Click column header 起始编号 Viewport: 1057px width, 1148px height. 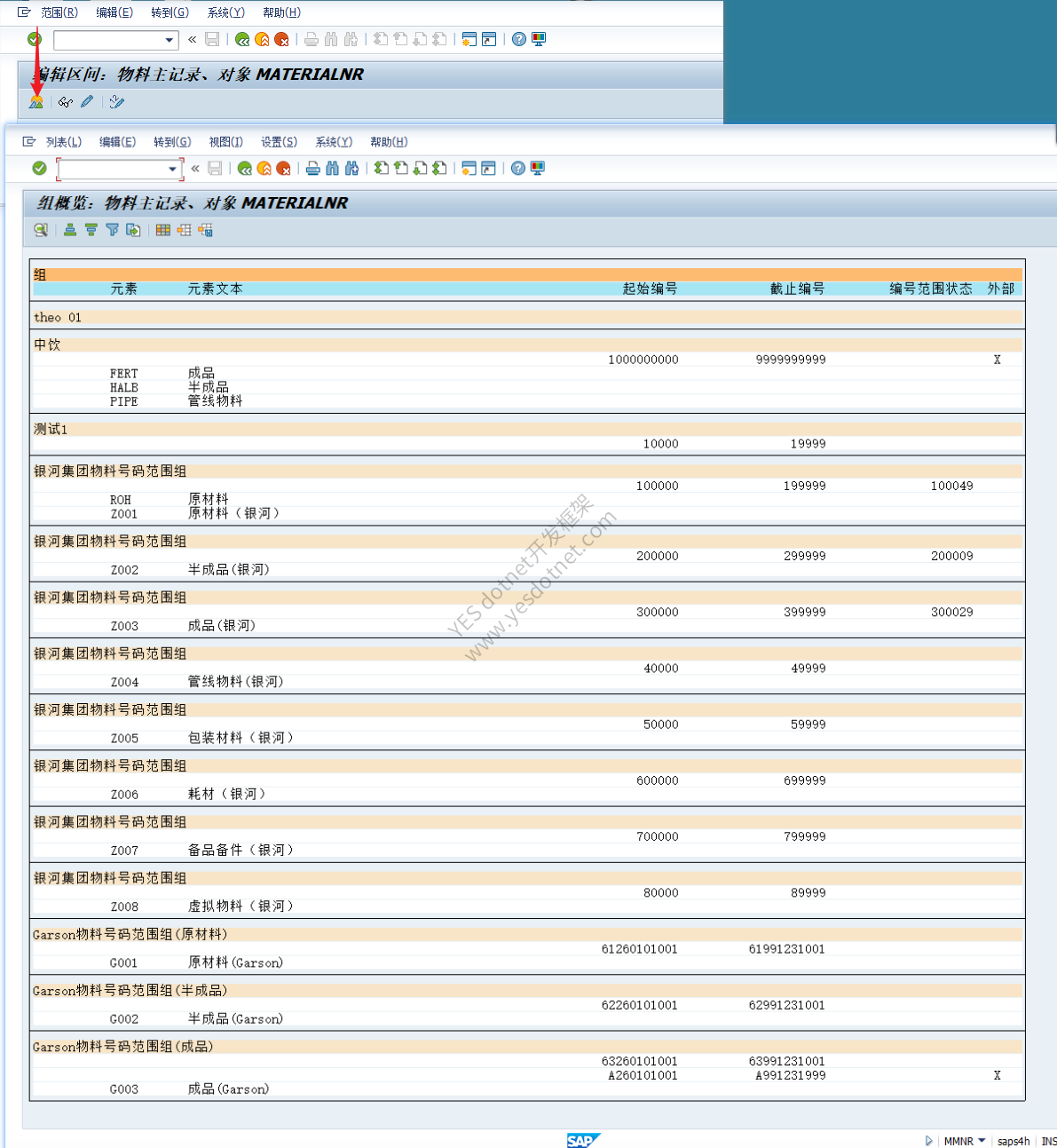650,289
